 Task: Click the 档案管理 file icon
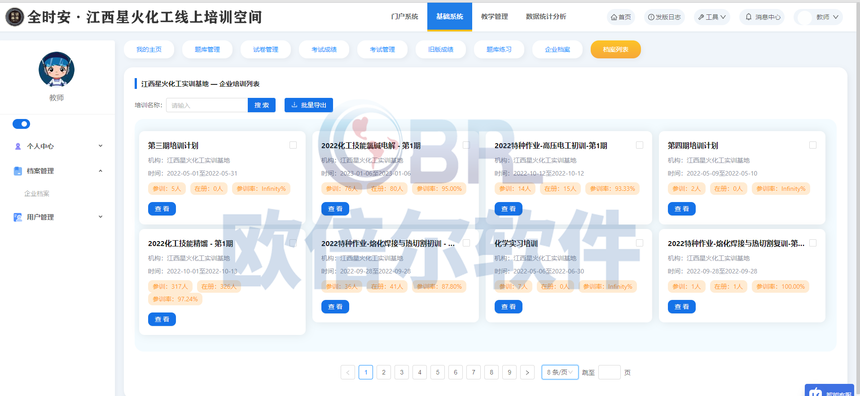pyautogui.click(x=17, y=171)
